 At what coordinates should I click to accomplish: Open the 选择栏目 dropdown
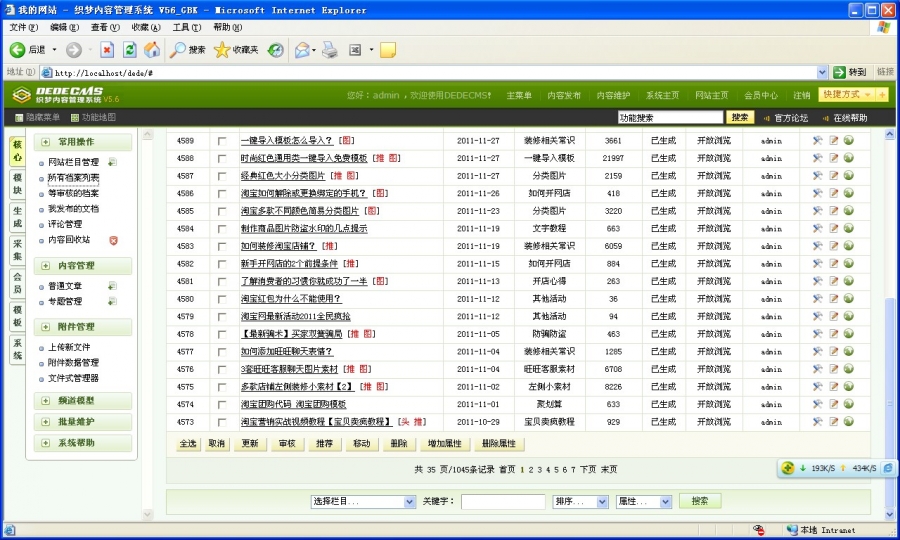coord(363,502)
